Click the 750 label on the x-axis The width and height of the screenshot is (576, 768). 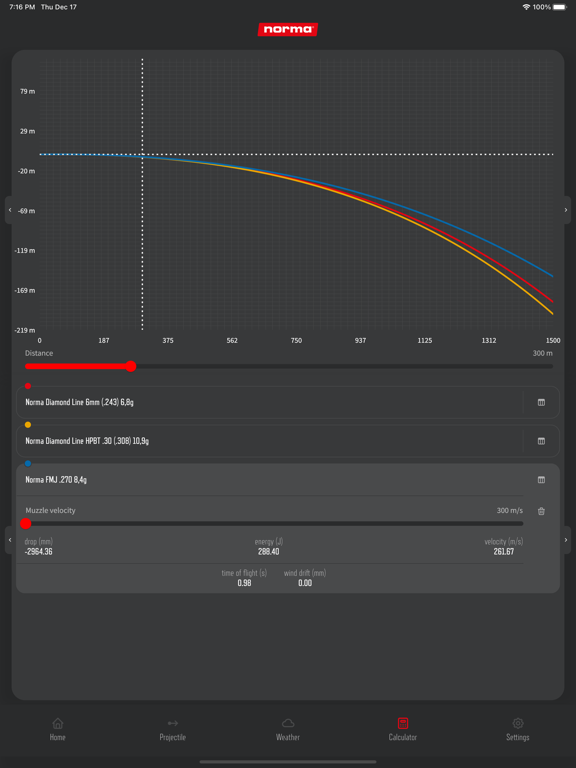296,340
